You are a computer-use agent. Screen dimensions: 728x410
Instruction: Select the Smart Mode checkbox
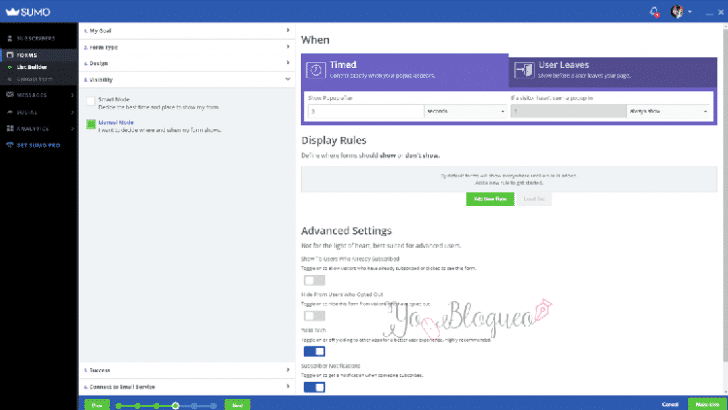coord(91,101)
